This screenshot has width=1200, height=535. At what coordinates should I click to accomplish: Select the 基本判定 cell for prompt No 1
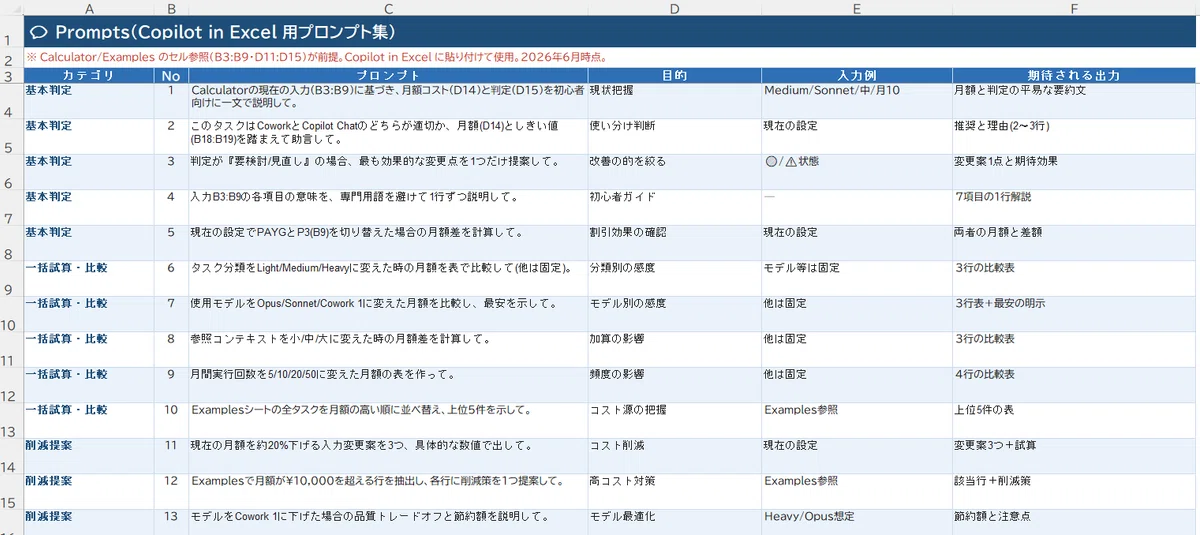[90, 101]
